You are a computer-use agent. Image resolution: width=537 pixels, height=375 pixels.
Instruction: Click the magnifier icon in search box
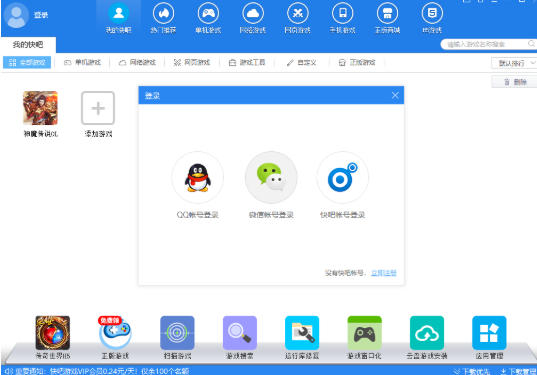531,44
